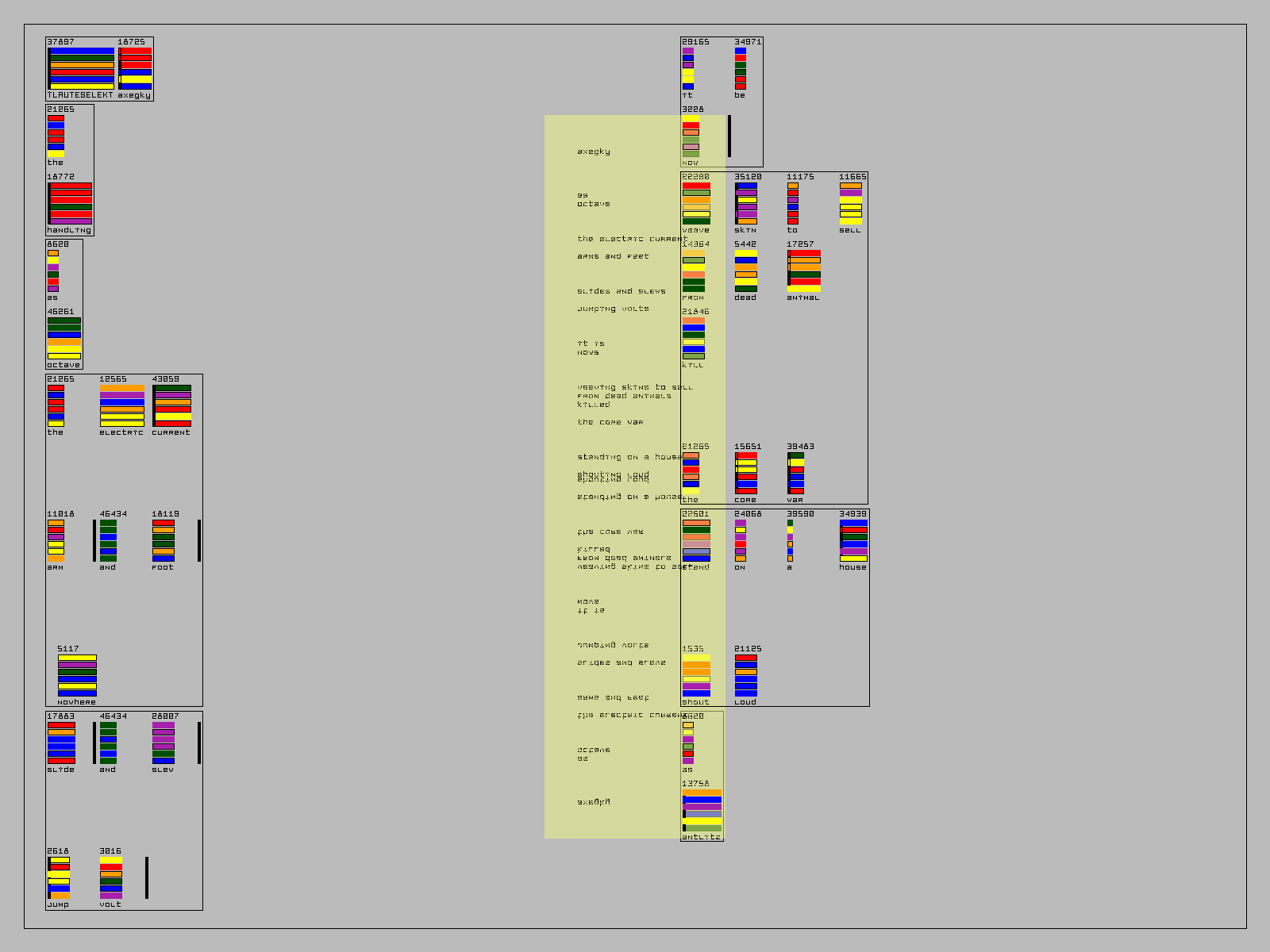Viewport: 1270px width, 952px height.
Task: Click the black vertical bar beside 'now'
Action: (x=729, y=136)
